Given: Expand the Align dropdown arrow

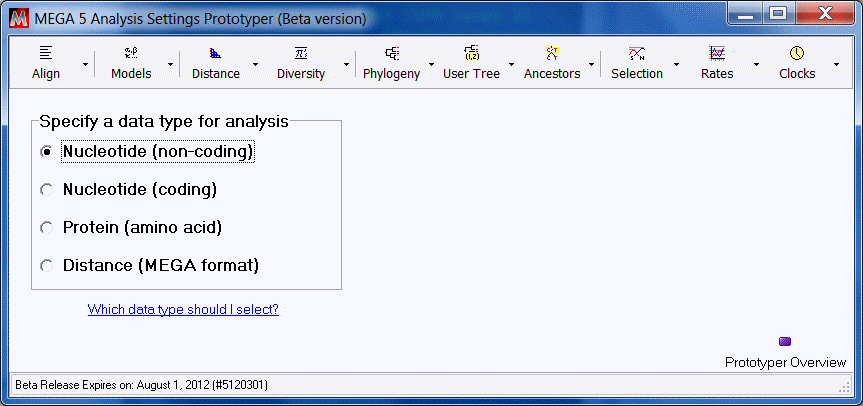Looking at the screenshot, I should 85,64.
